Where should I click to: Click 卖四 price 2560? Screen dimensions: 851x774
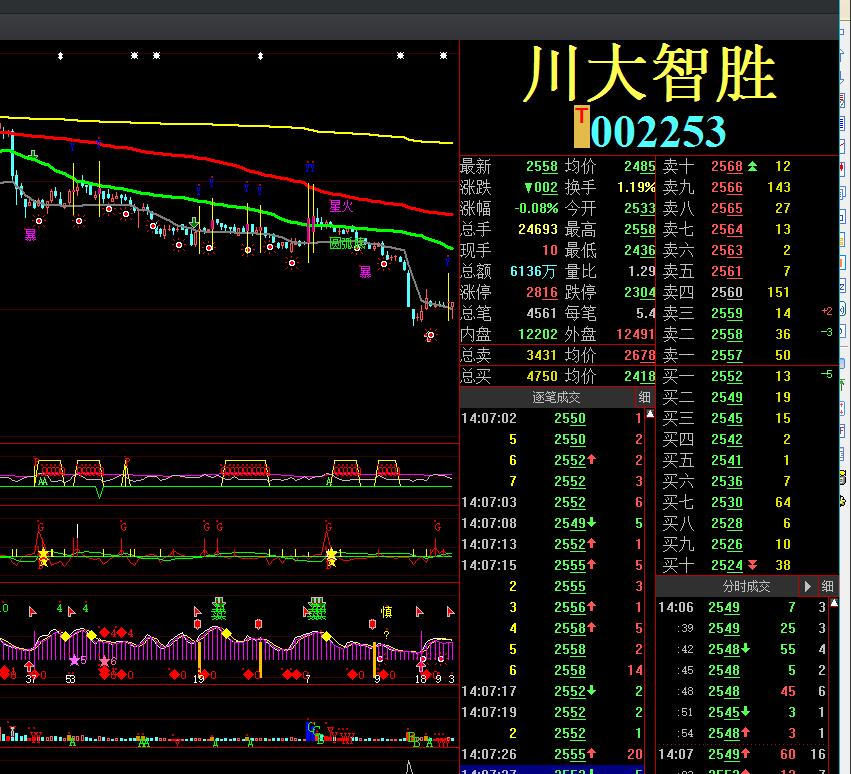click(727, 293)
